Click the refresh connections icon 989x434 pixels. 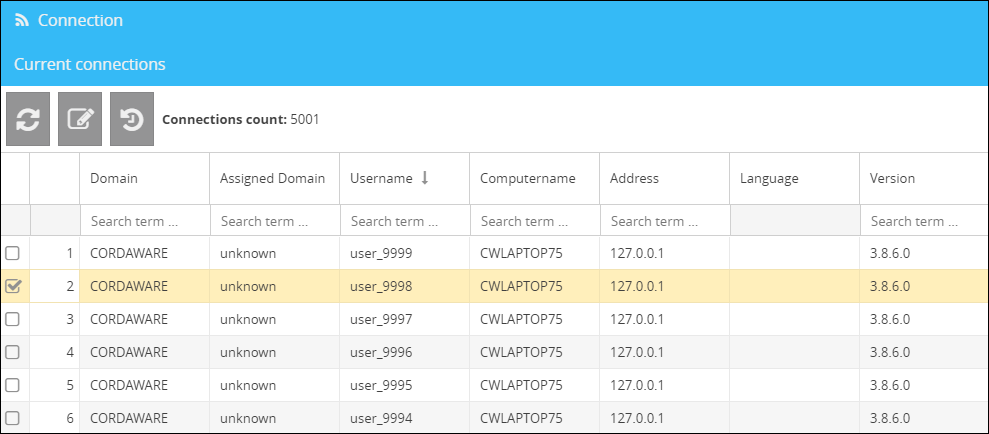click(x=28, y=119)
